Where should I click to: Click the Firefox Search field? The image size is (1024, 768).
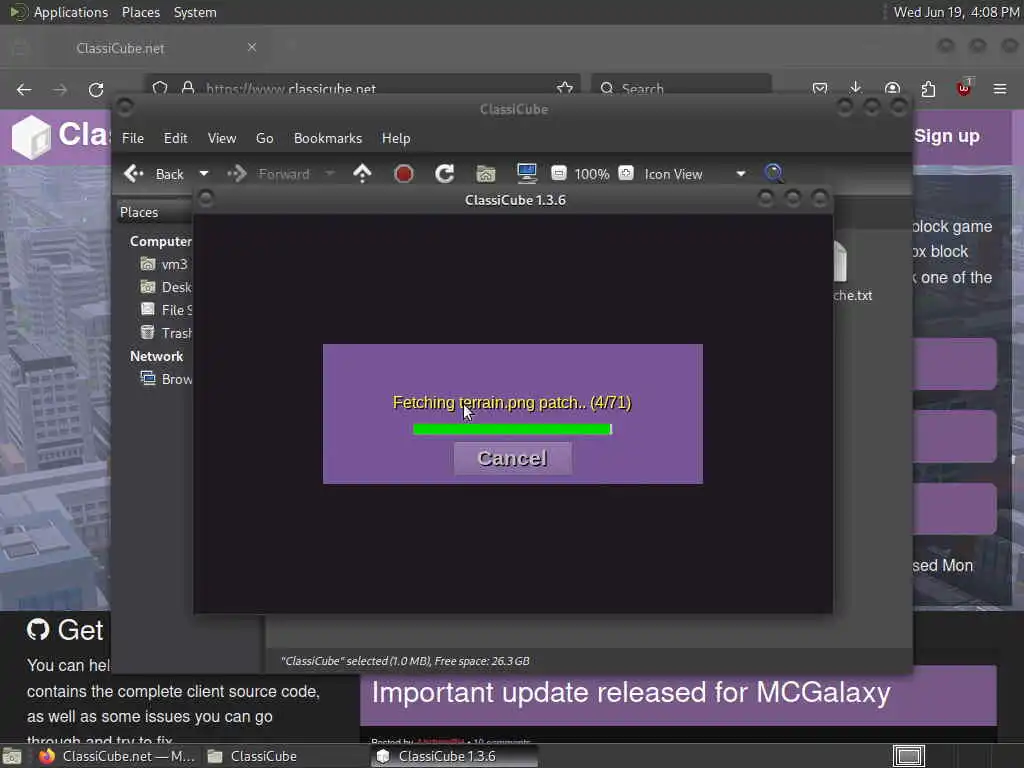(681, 88)
